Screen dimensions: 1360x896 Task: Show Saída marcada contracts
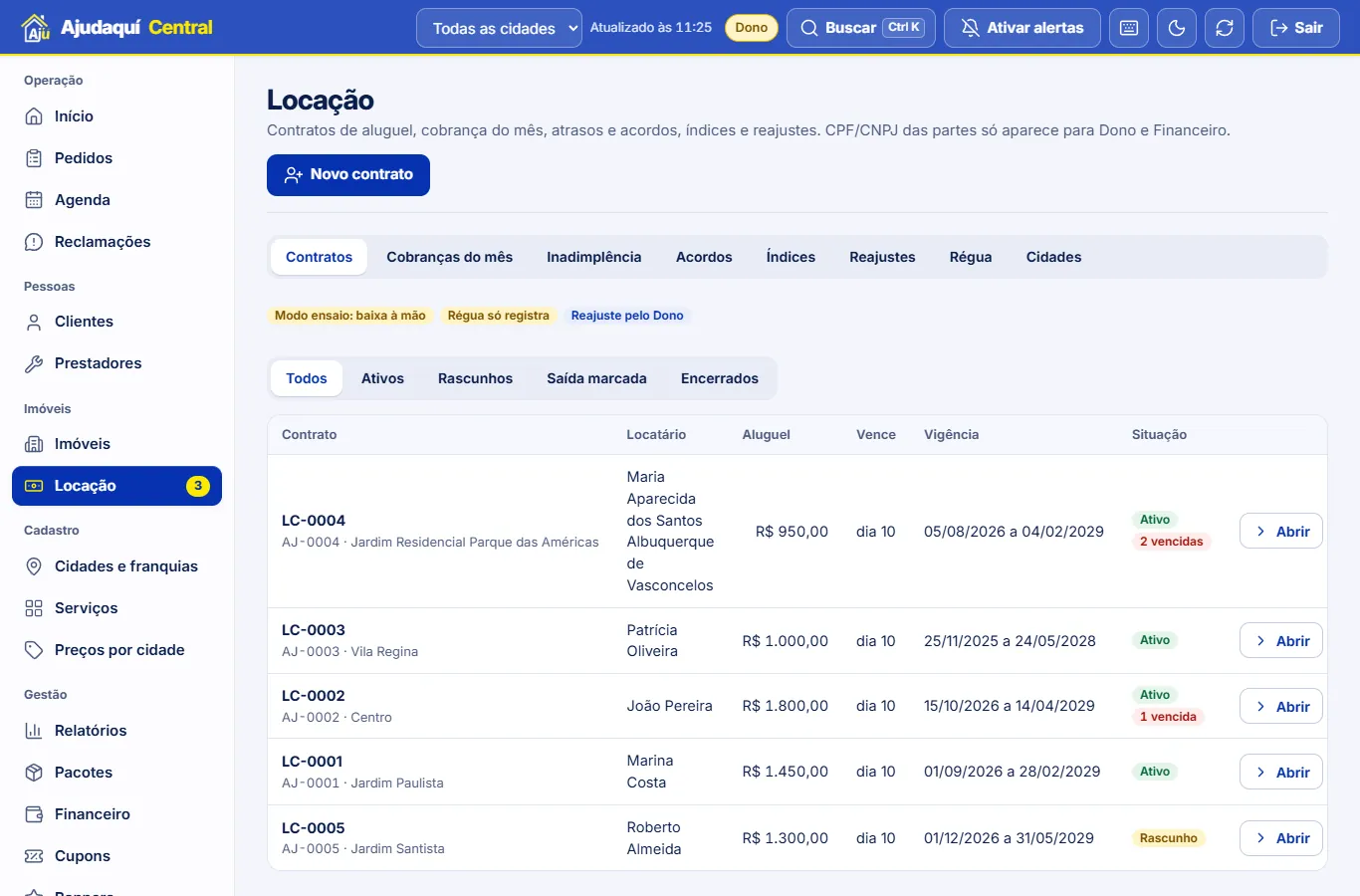[x=597, y=378]
